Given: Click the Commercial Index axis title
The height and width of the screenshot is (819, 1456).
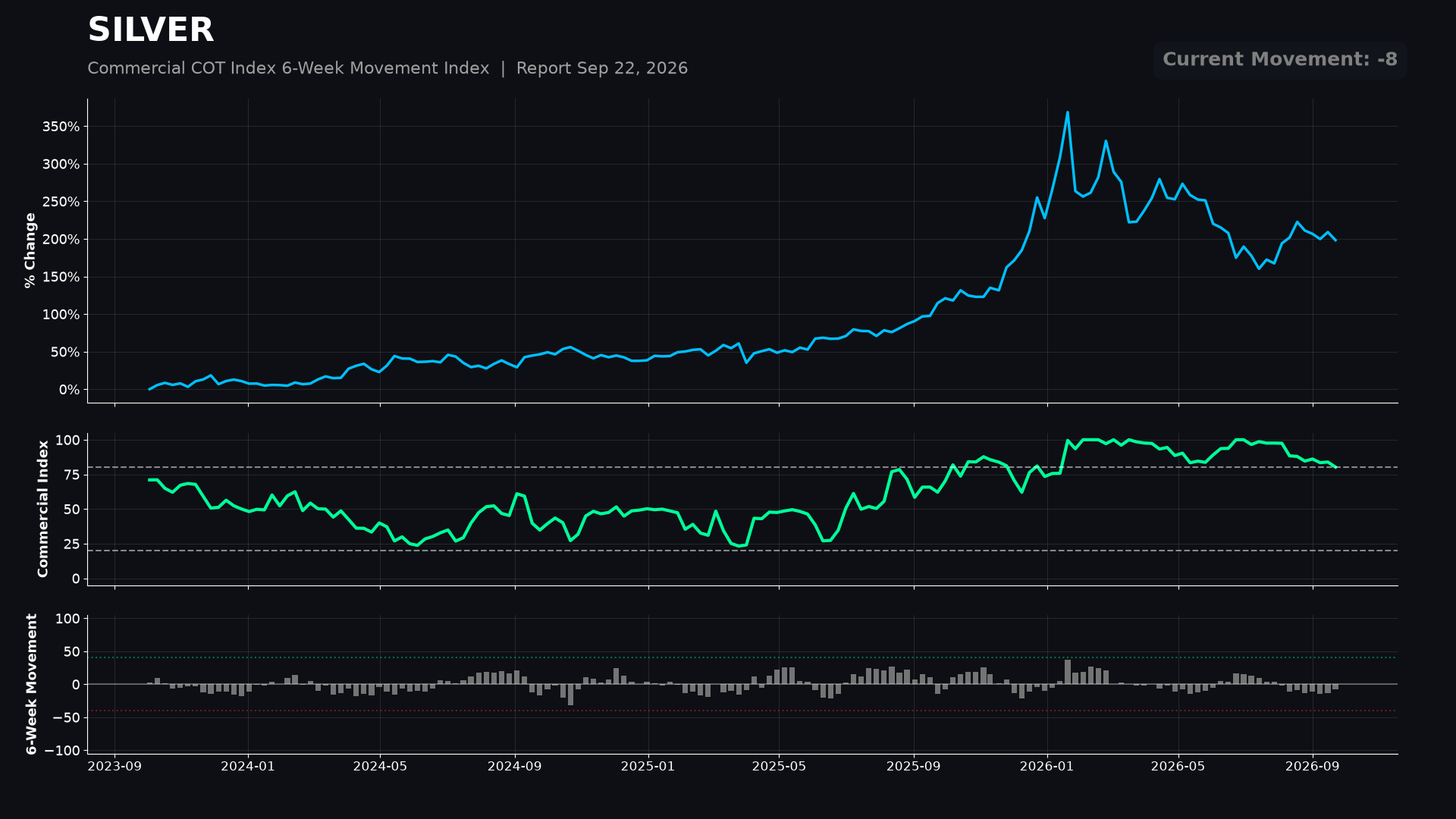Looking at the screenshot, I should click(x=43, y=509).
